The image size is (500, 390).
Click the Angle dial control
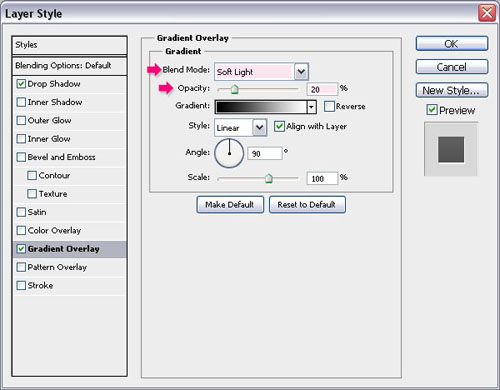pyautogui.click(x=229, y=153)
